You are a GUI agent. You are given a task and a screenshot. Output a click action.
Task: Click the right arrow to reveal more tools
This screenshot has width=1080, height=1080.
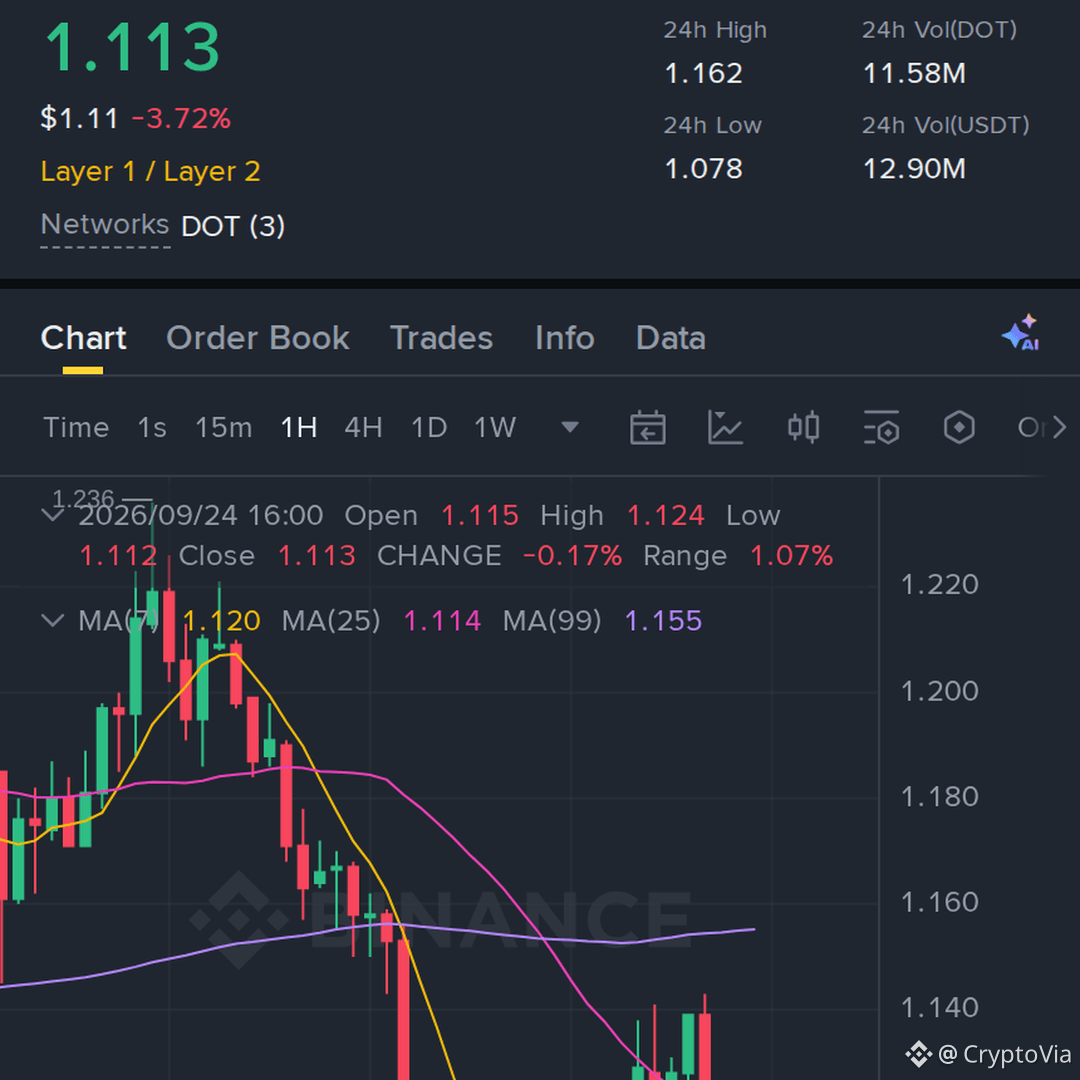[x=1060, y=428]
